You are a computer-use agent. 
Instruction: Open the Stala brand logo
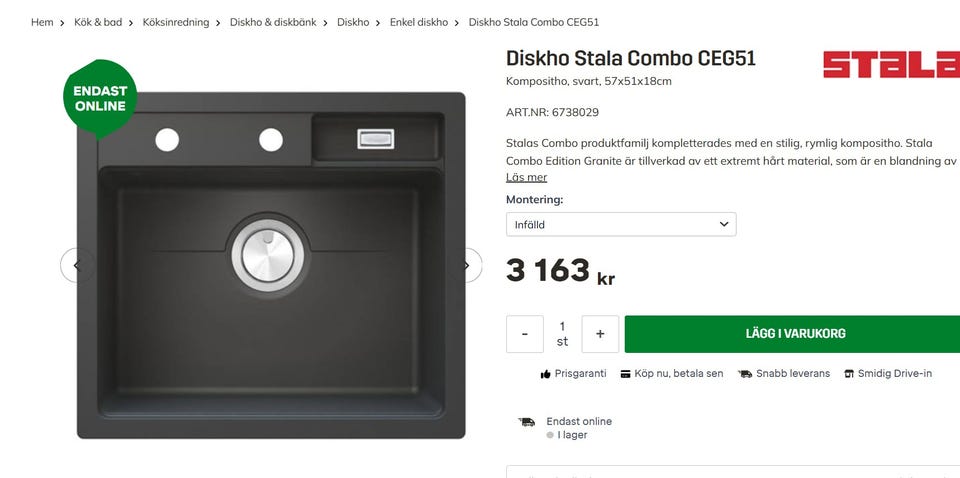pos(891,64)
